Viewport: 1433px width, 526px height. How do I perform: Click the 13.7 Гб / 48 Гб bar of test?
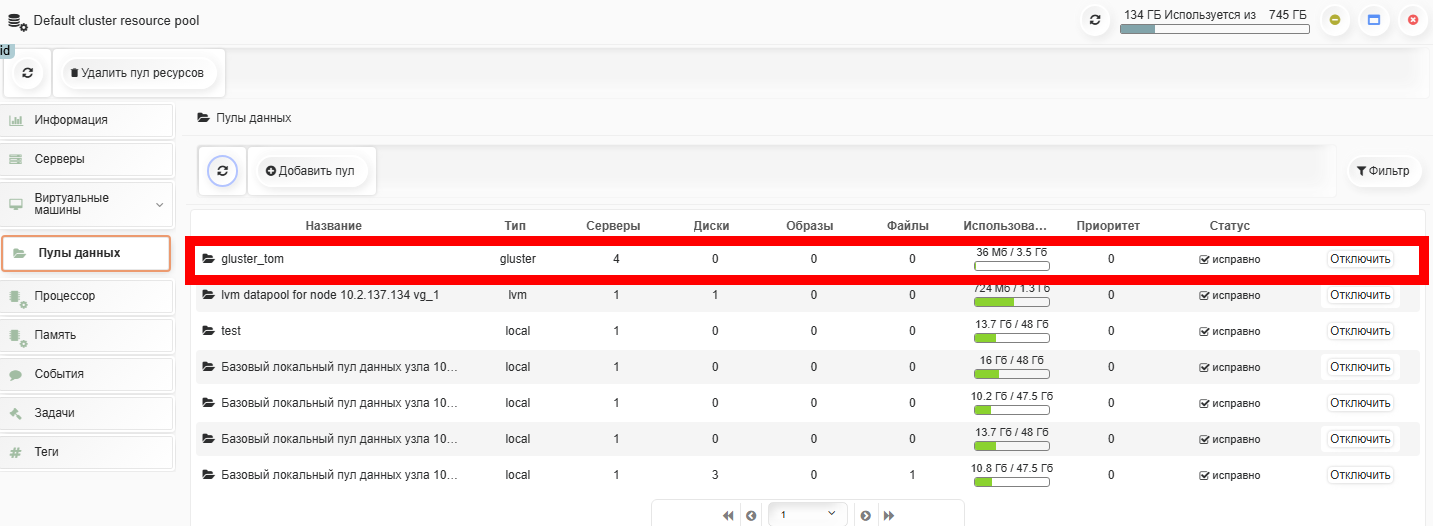coord(1012,338)
